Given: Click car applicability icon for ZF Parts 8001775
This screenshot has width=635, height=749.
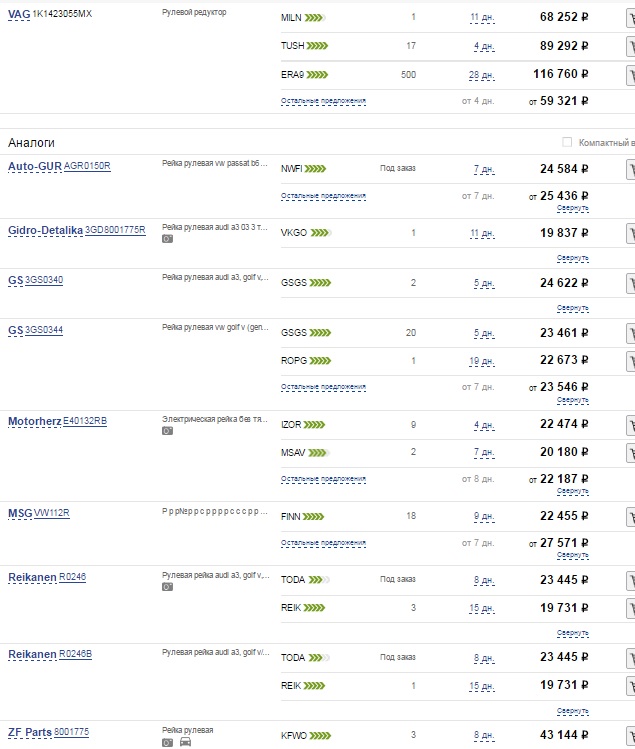Looking at the screenshot, I should pos(185,742).
